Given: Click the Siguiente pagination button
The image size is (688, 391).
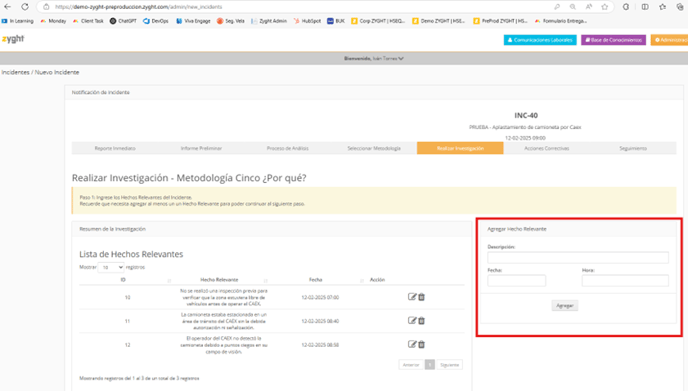Looking at the screenshot, I should tap(450, 365).
